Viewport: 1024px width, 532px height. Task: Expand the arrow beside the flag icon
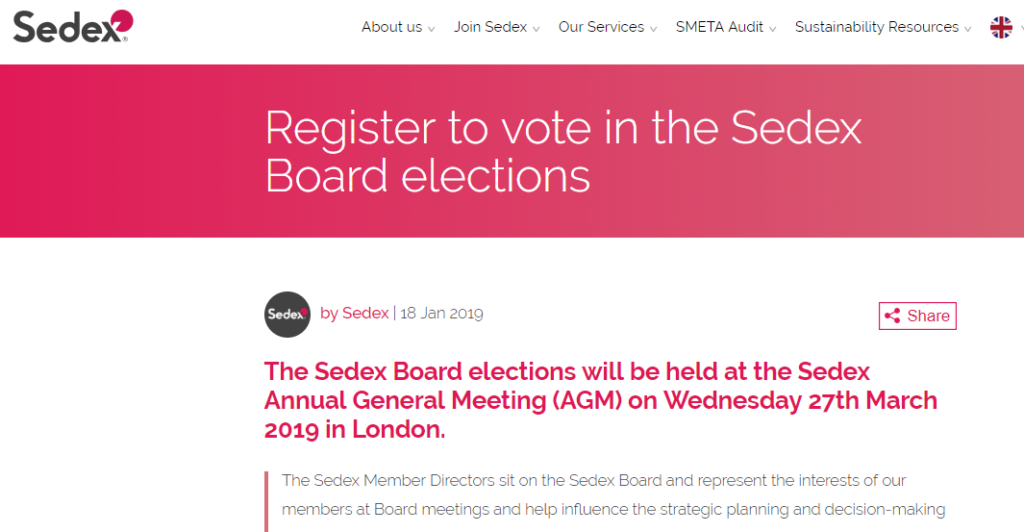[1020, 29]
